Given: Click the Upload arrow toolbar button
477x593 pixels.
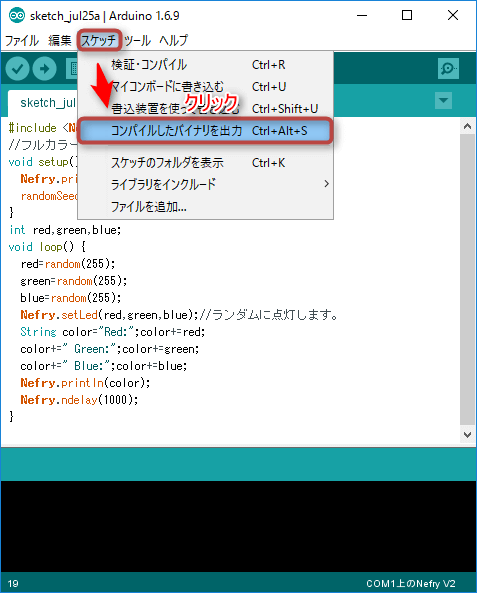Looking at the screenshot, I should 45,69.
